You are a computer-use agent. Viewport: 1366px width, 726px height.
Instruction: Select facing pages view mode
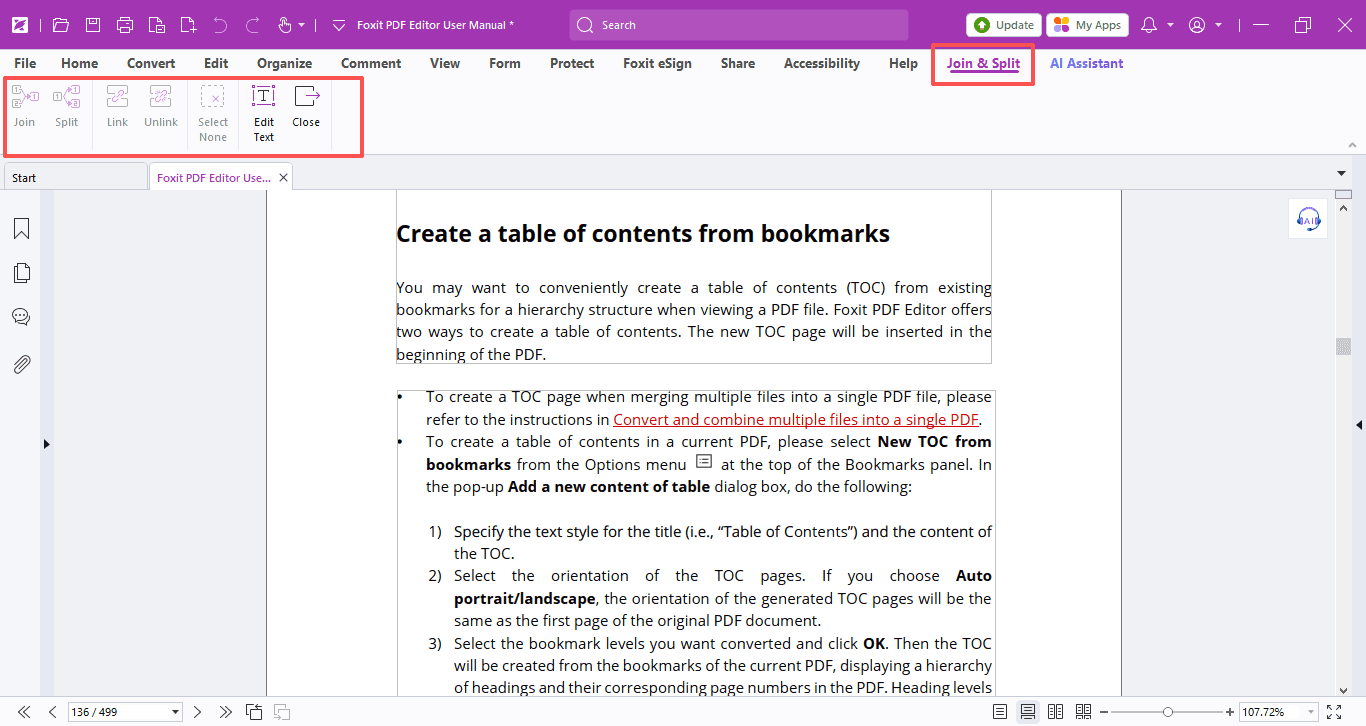(1055, 712)
